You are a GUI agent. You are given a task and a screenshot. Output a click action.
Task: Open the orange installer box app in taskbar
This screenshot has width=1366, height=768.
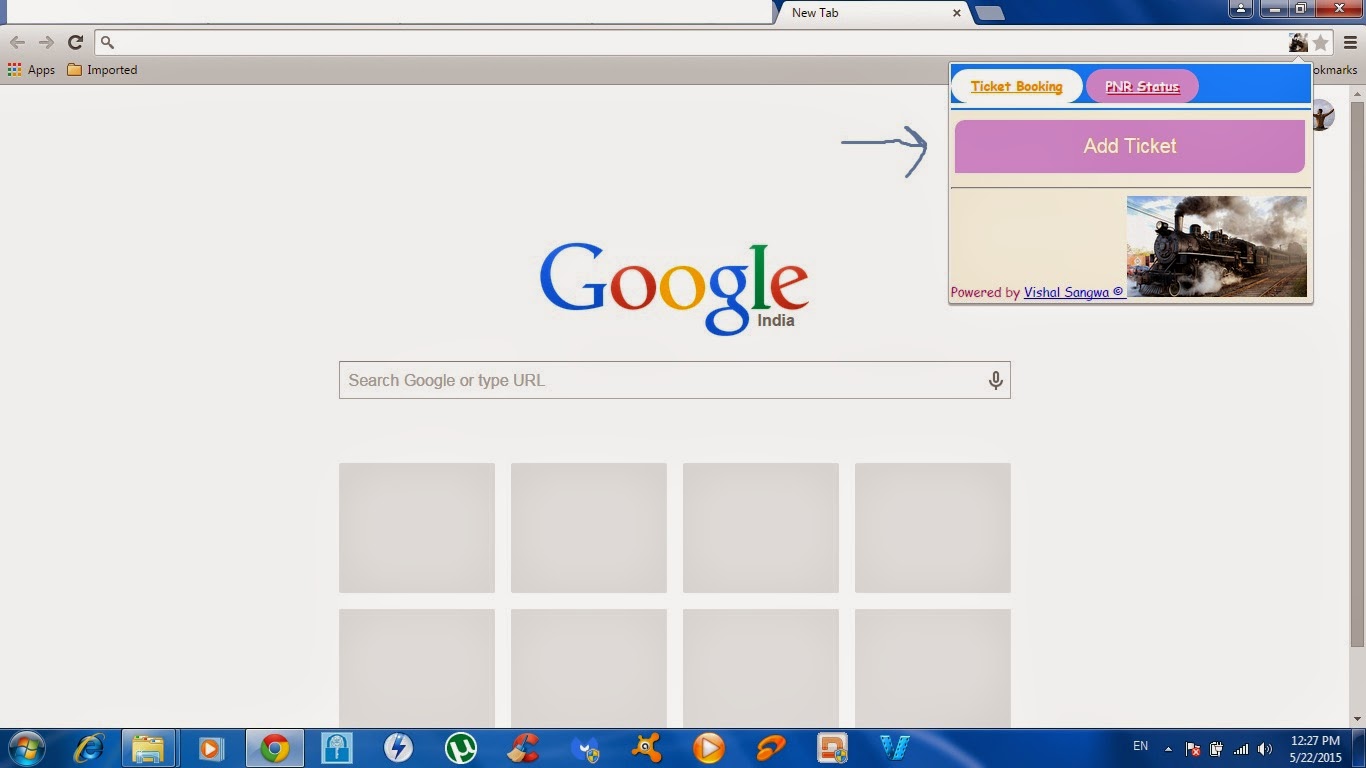click(833, 748)
